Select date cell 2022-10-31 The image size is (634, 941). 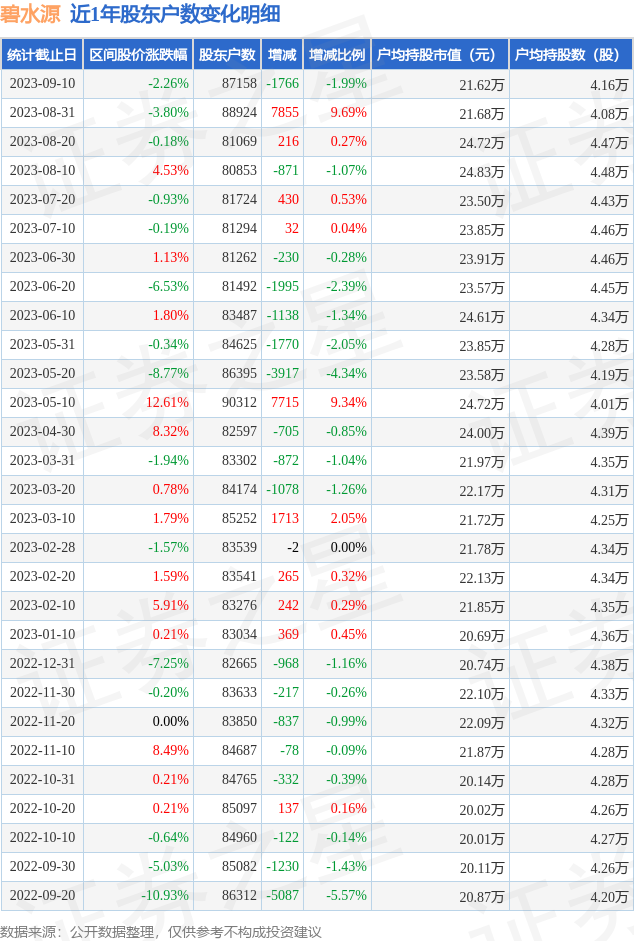[43, 780]
